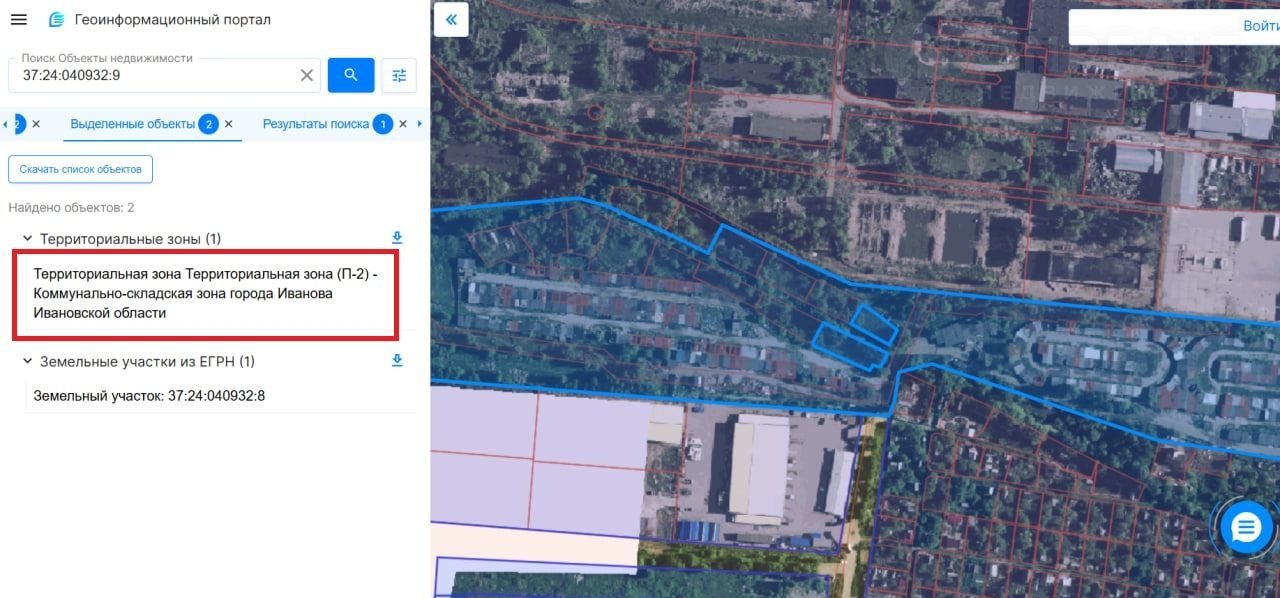The height and width of the screenshot is (598, 1280).
Task: Open the search filter settings
Action: (x=399, y=75)
